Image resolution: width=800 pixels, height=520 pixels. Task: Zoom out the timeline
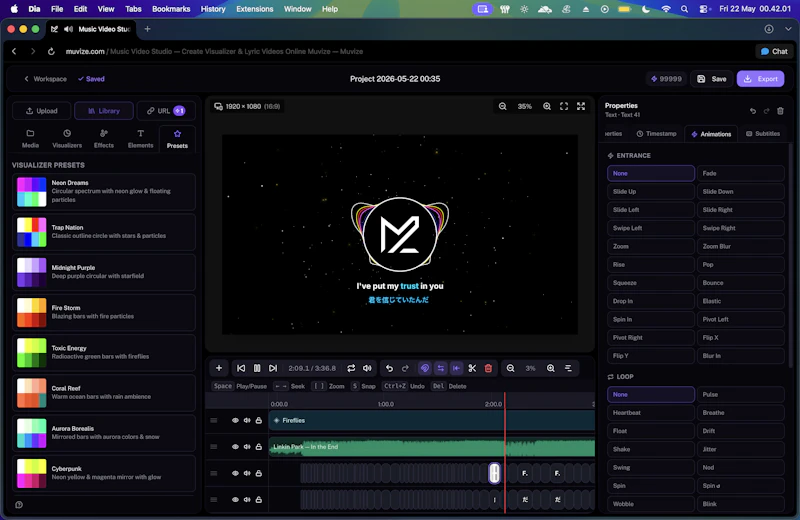click(x=510, y=368)
